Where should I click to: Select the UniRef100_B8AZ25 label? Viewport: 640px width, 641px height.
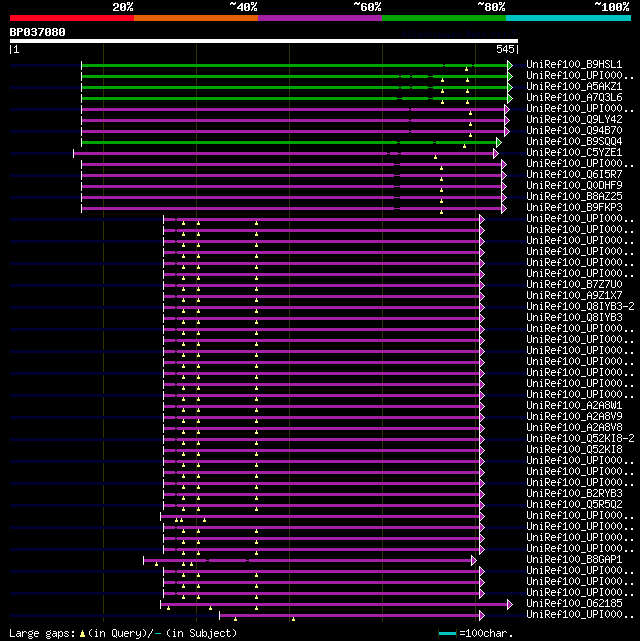(x=574, y=196)
